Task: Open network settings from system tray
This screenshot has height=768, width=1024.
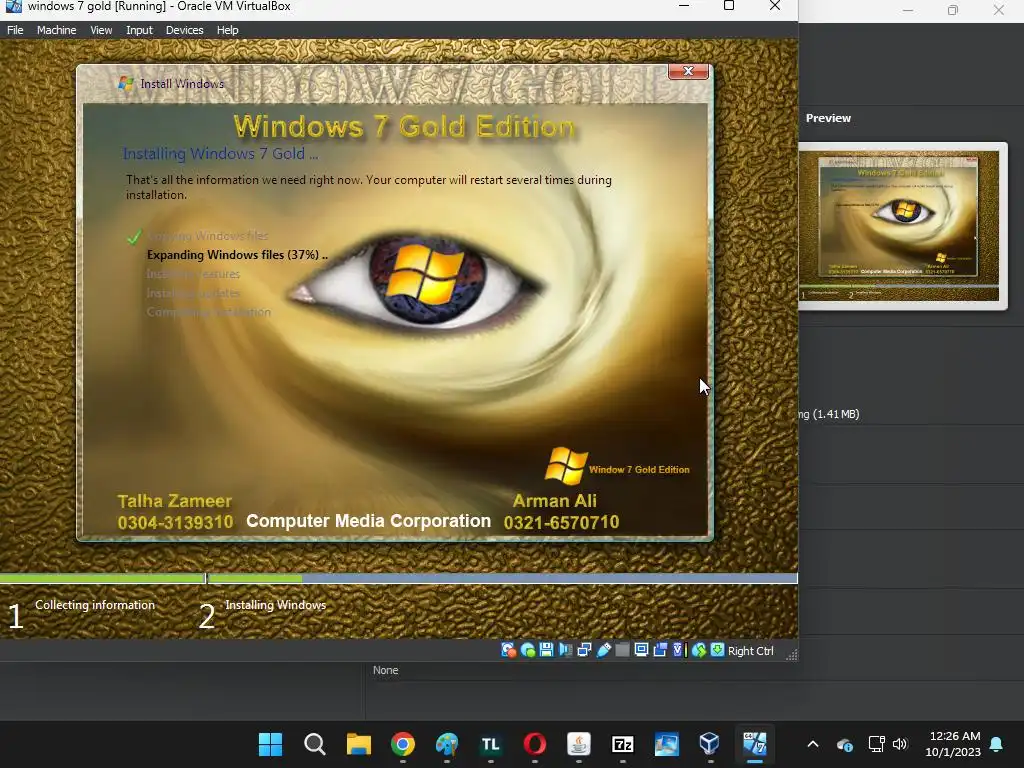Action: pyautogui.click(x=876, y=744)
